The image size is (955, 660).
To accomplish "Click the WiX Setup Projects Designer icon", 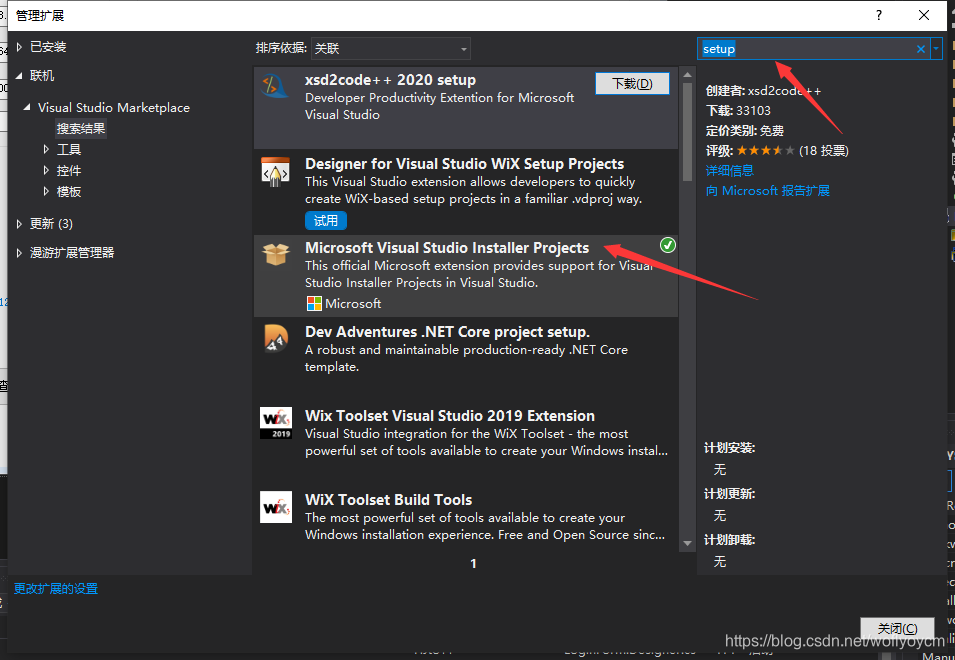I will [275, 171].
